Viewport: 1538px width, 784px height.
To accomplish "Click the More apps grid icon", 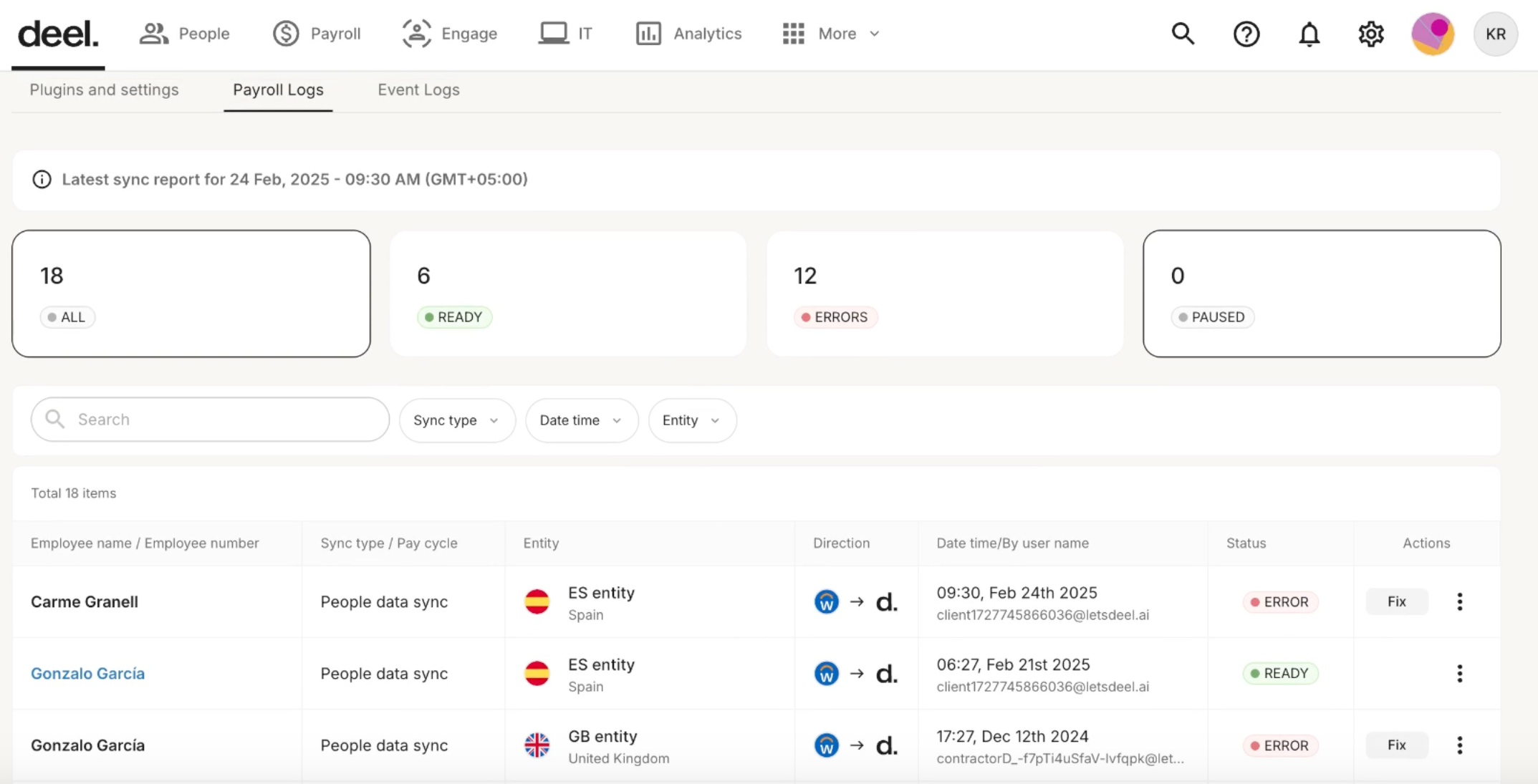I will 793,34.
